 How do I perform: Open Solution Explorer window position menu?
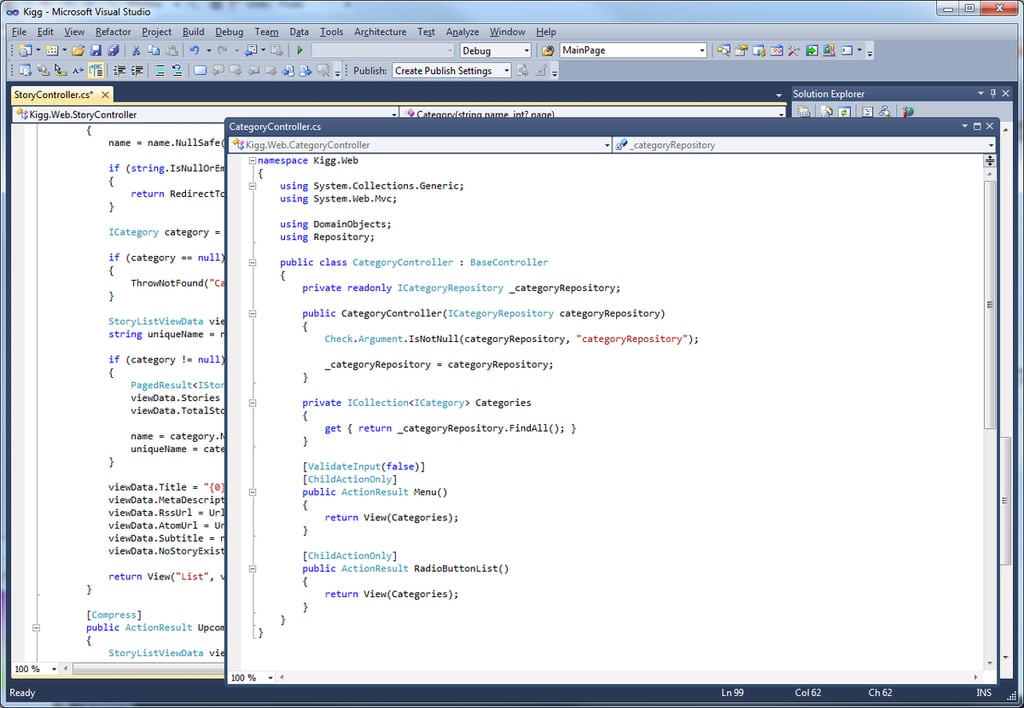981,93
